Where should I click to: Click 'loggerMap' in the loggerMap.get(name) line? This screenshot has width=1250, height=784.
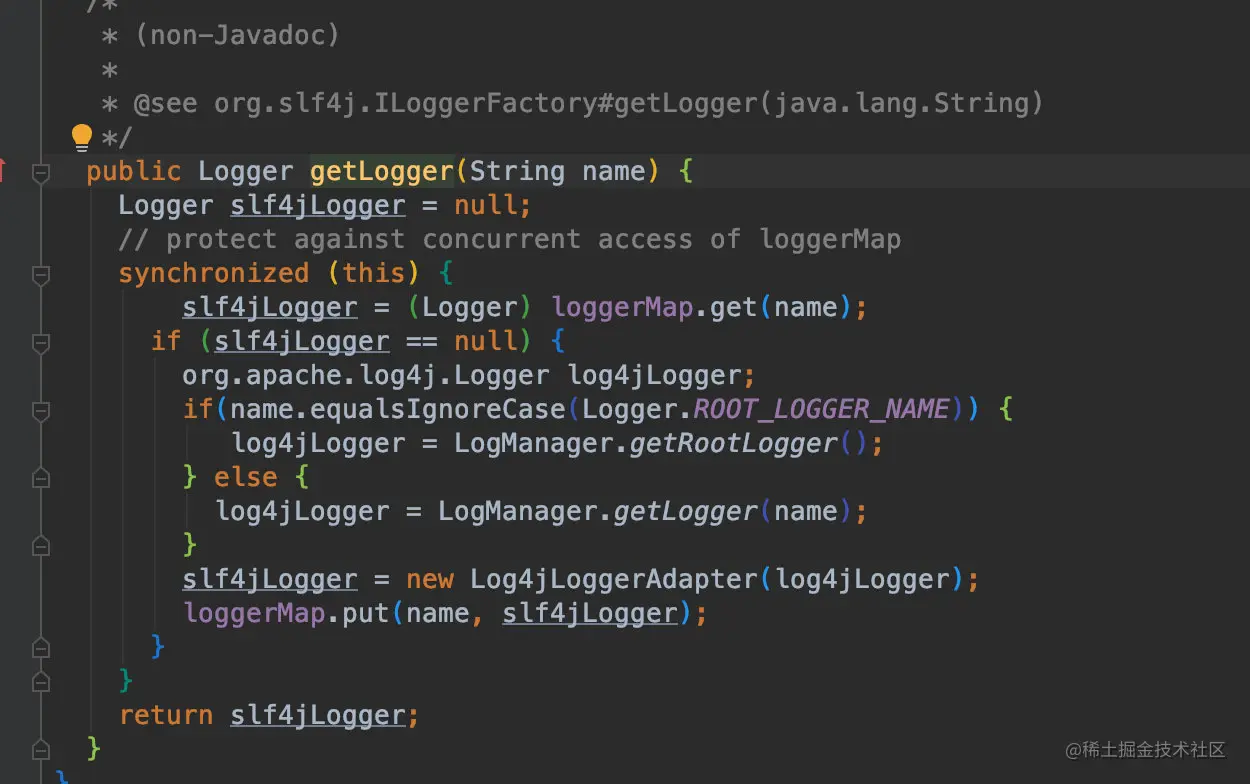tap(622, 308)
